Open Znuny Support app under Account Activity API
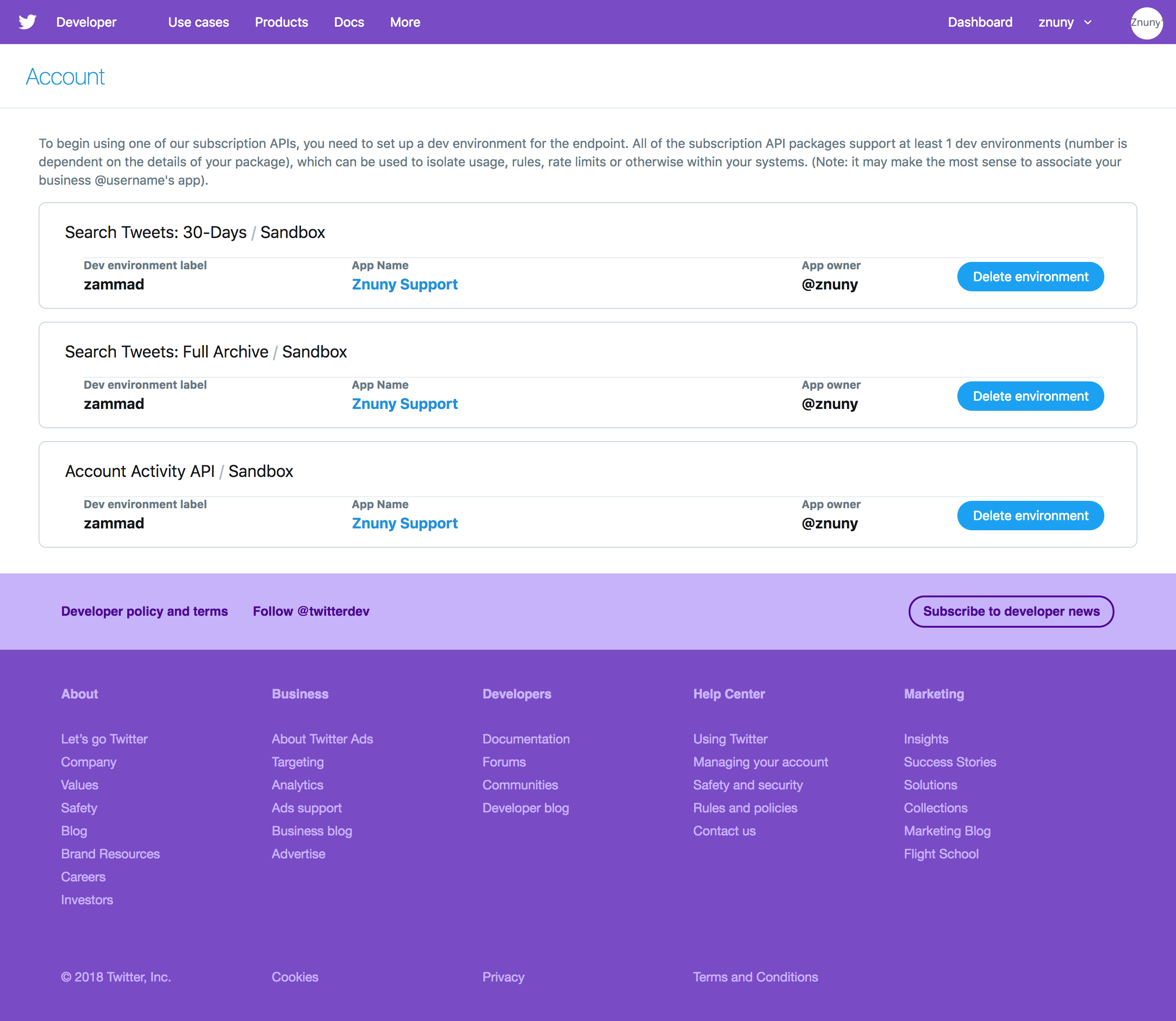 click(404, 524)
